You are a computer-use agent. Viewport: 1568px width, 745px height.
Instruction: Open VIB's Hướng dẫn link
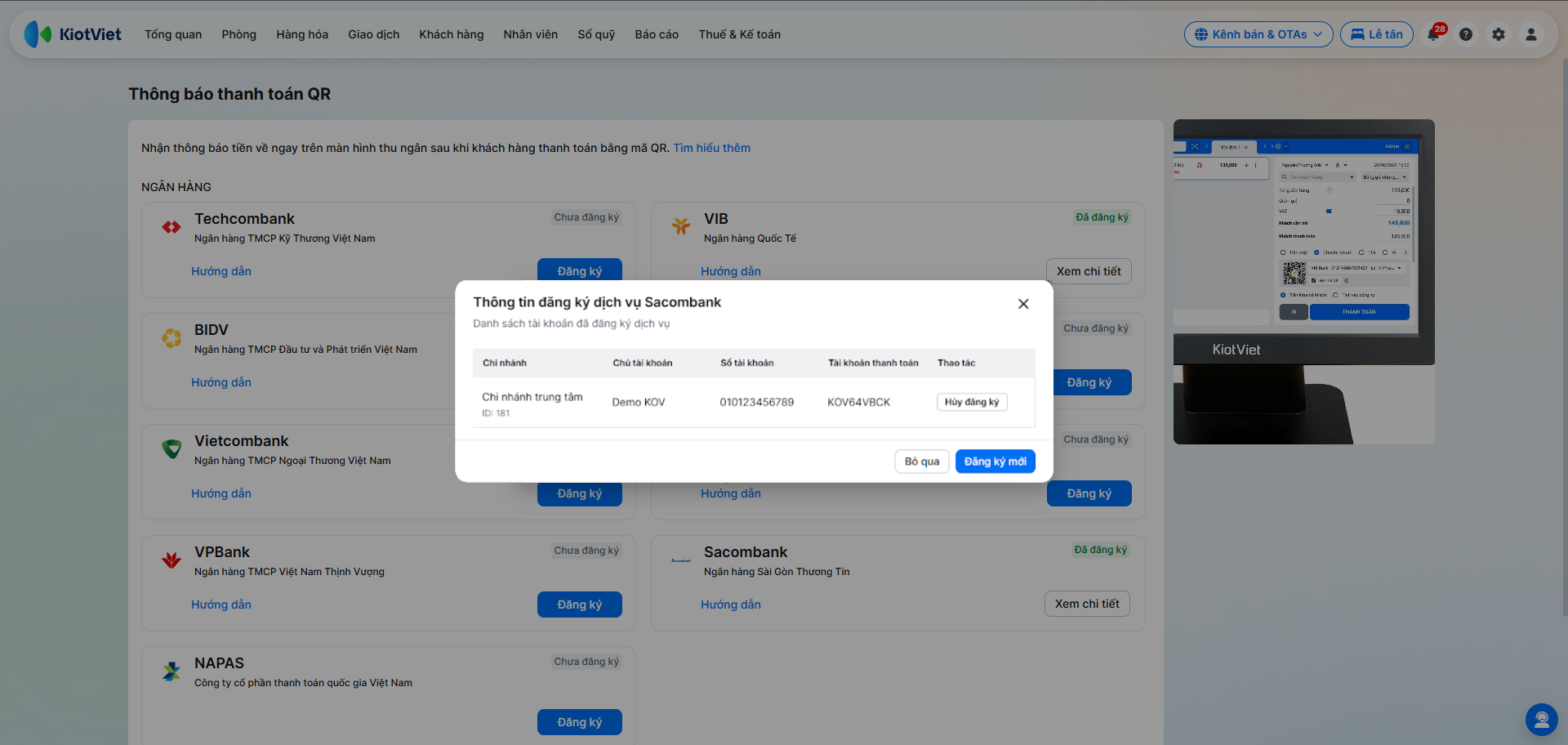[731, 271]
